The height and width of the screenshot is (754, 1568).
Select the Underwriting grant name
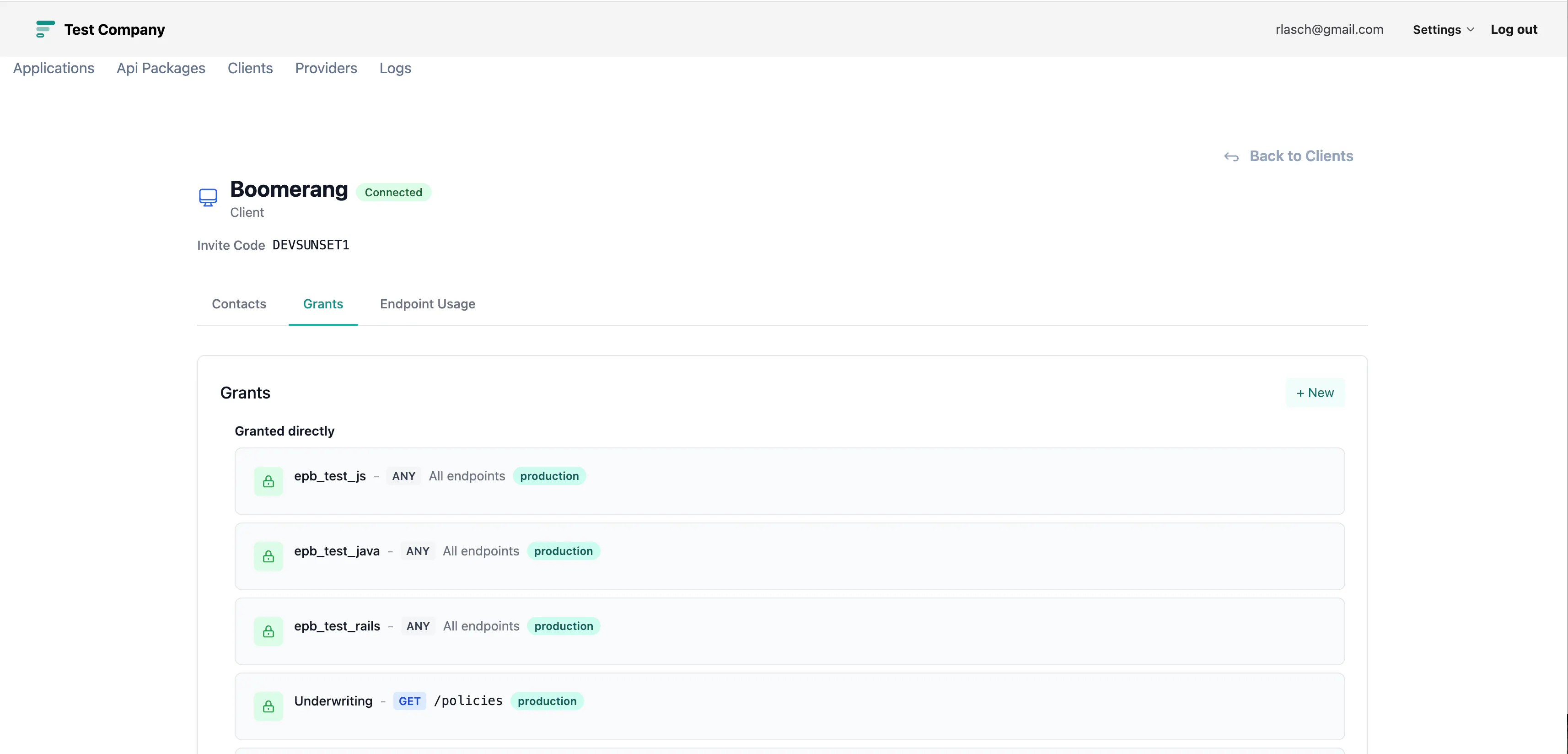tap(333, 701)
